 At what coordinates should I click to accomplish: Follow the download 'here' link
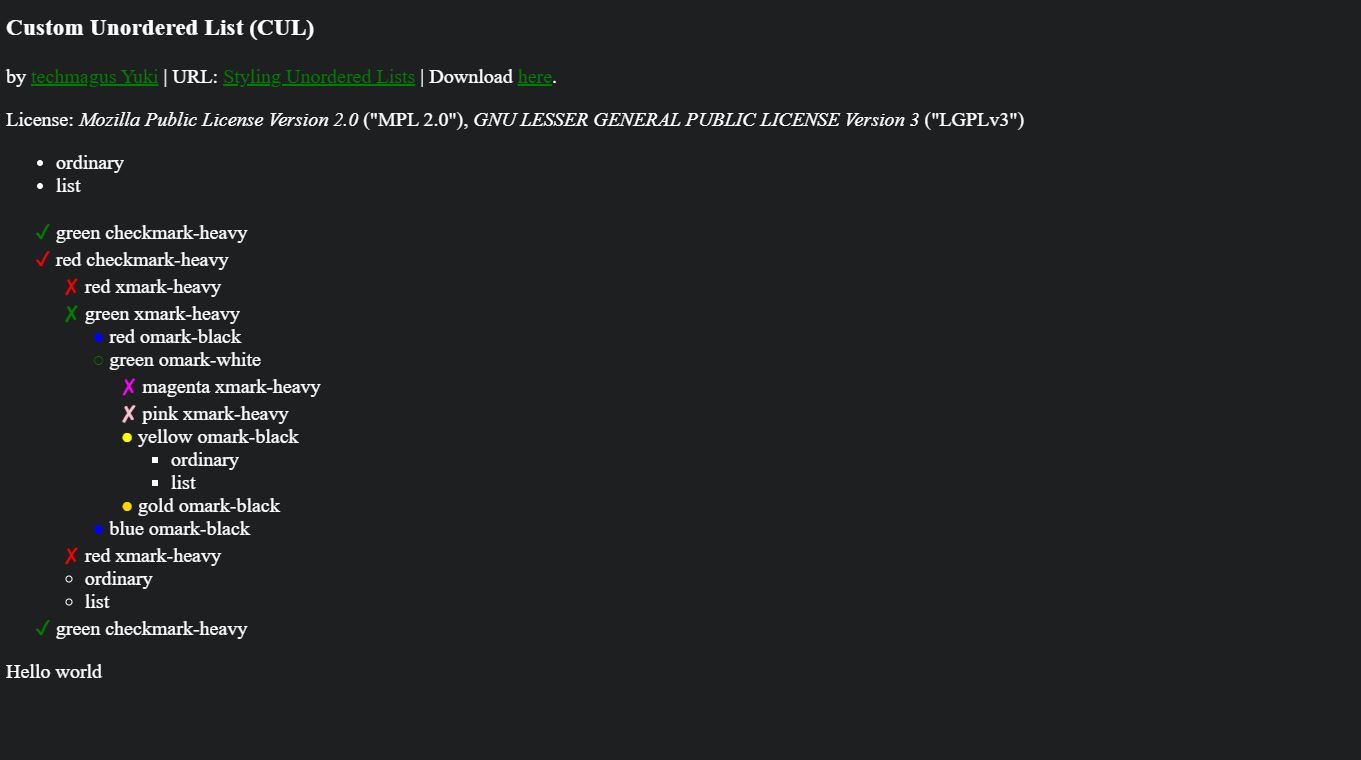tap(535, 77)
